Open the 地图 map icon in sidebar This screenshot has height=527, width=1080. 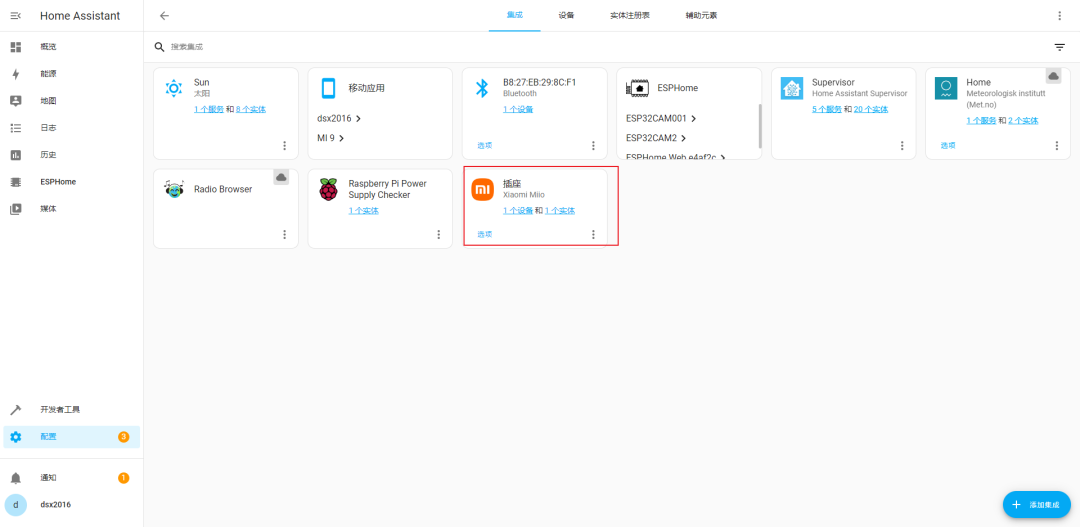coord(16,101)
